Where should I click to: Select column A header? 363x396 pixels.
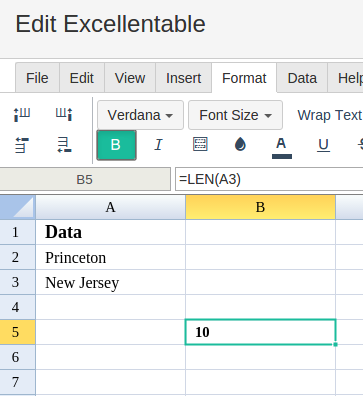pos(110,207)
